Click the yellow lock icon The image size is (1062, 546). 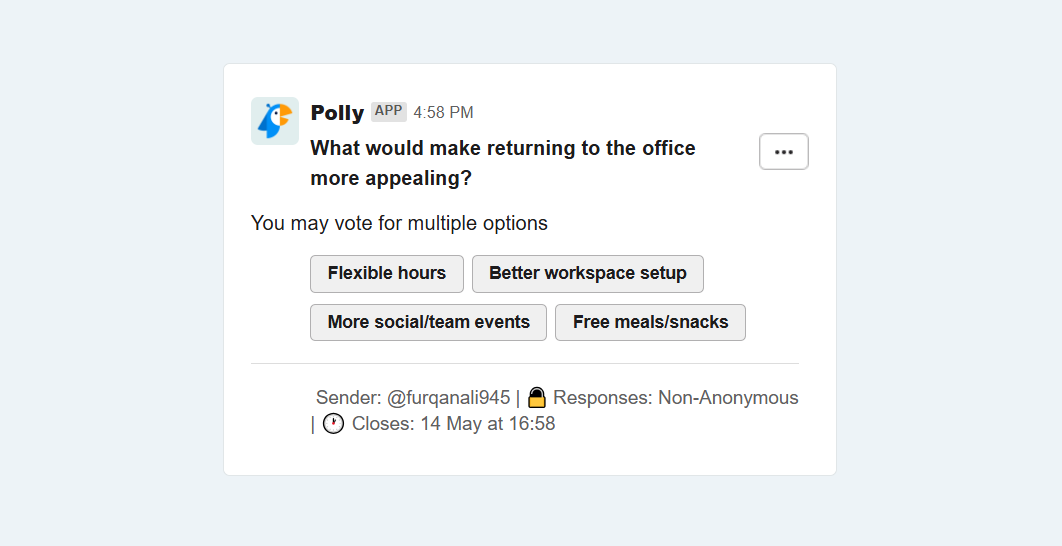(x=536, y=398)
